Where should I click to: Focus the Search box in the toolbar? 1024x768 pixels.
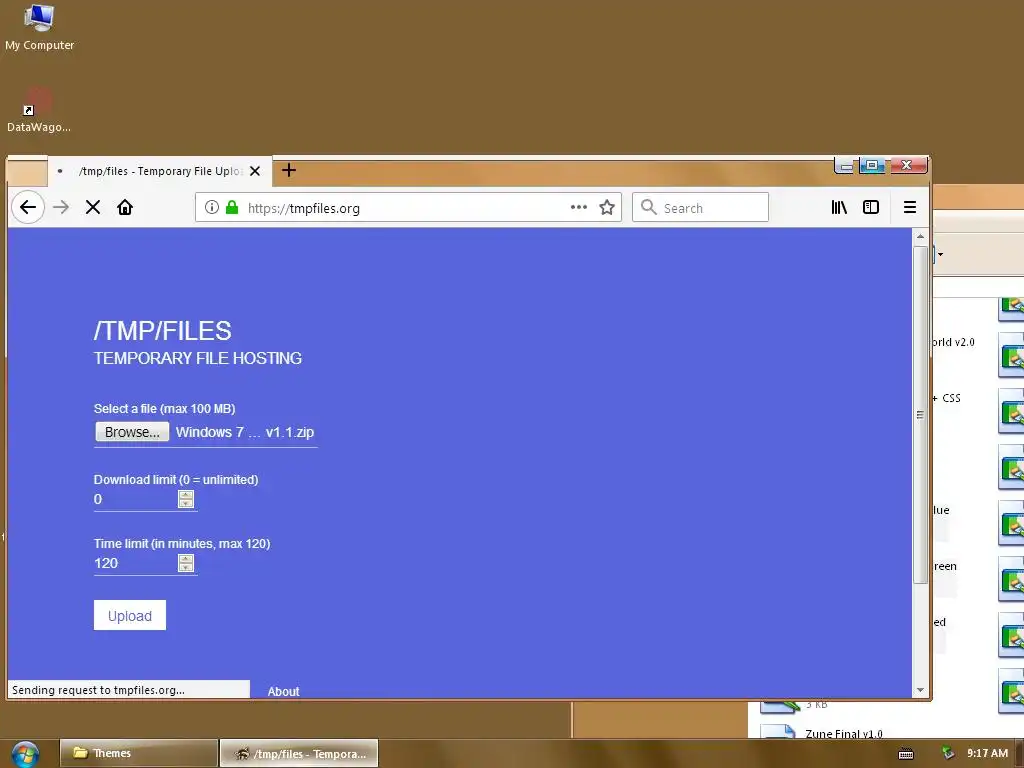(700, 208)
